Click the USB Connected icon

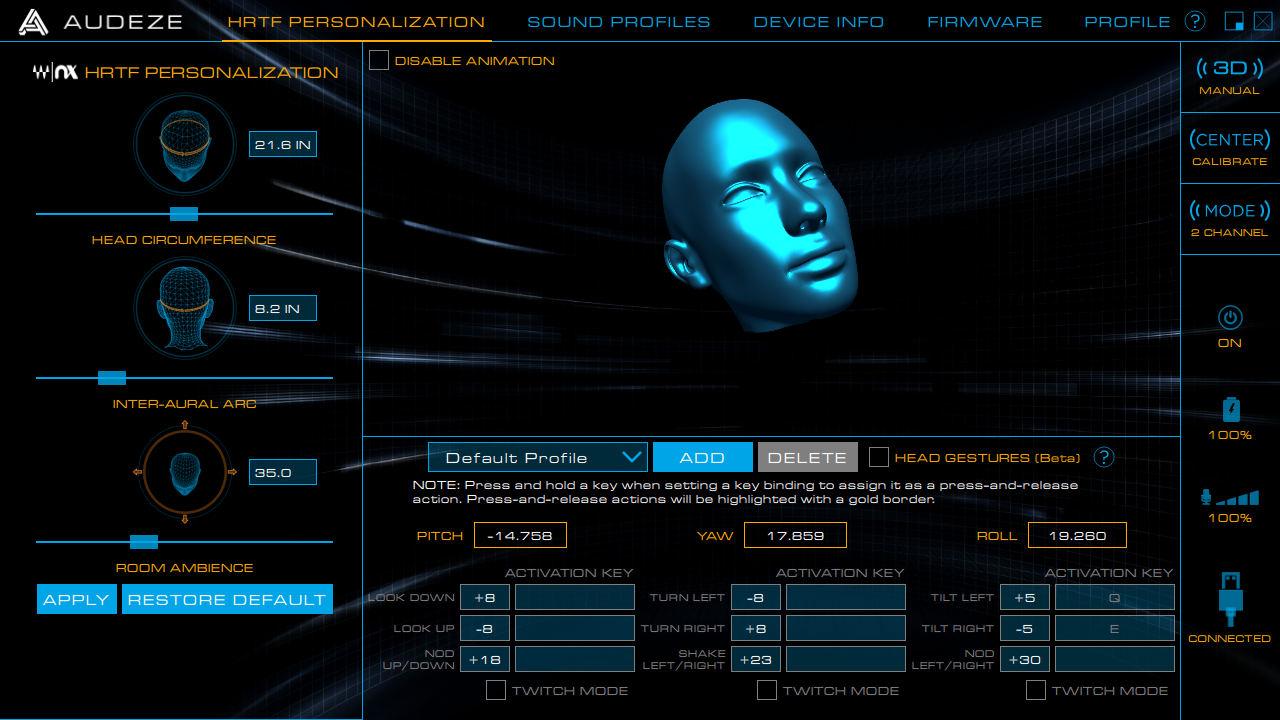(x=1230, y=598)
